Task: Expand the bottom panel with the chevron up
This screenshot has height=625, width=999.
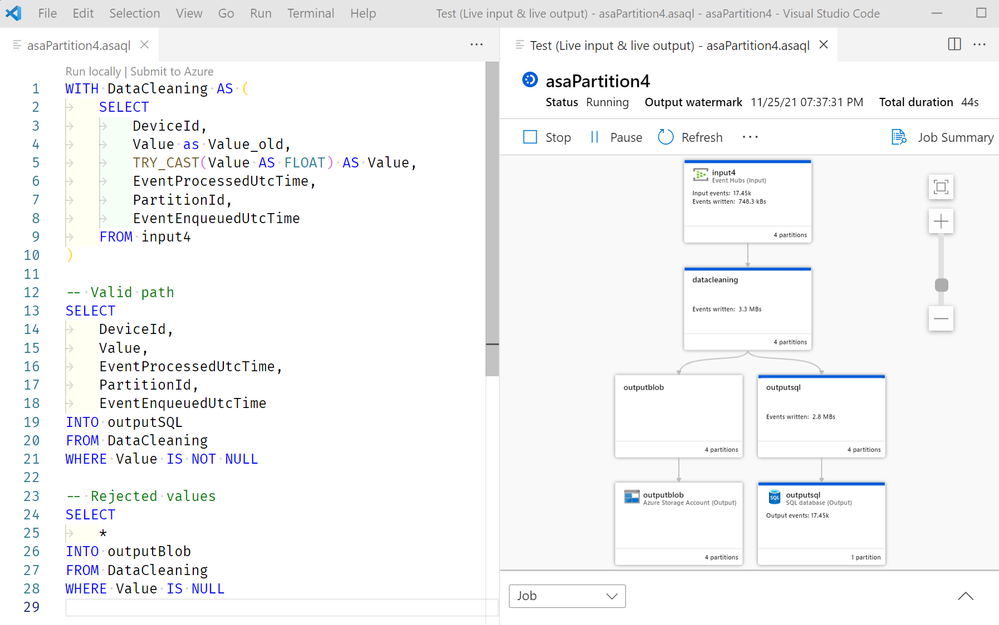Action: point(965,596)
